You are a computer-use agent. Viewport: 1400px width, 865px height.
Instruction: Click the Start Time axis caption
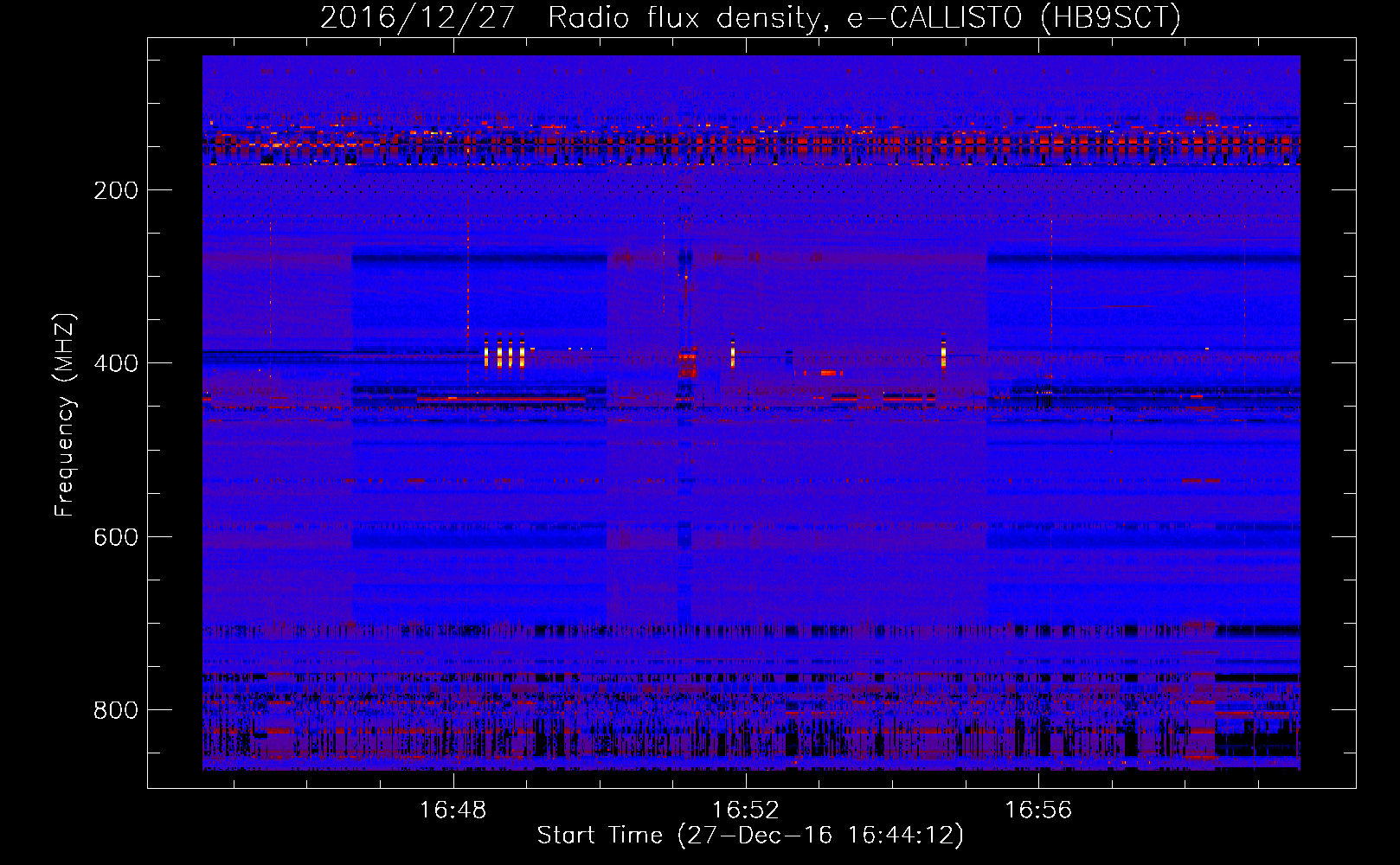point(750,836)
